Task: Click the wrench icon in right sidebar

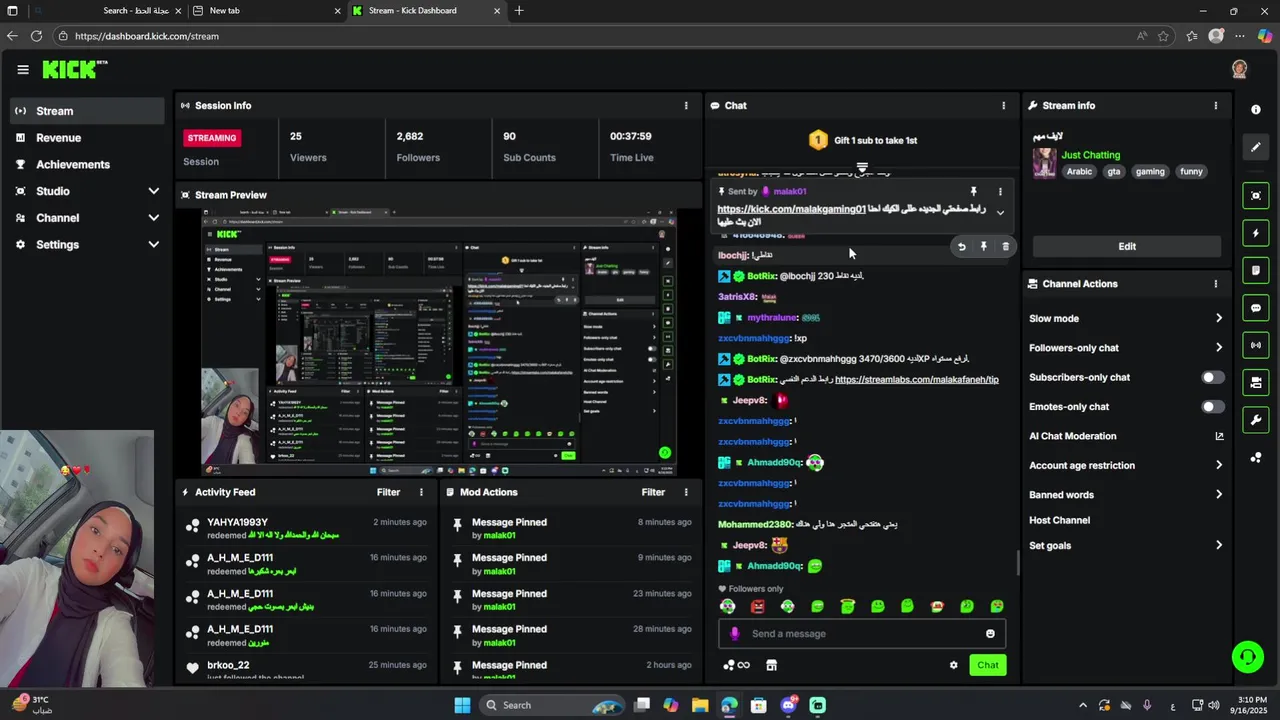Action: click(x=1256, y=420)
